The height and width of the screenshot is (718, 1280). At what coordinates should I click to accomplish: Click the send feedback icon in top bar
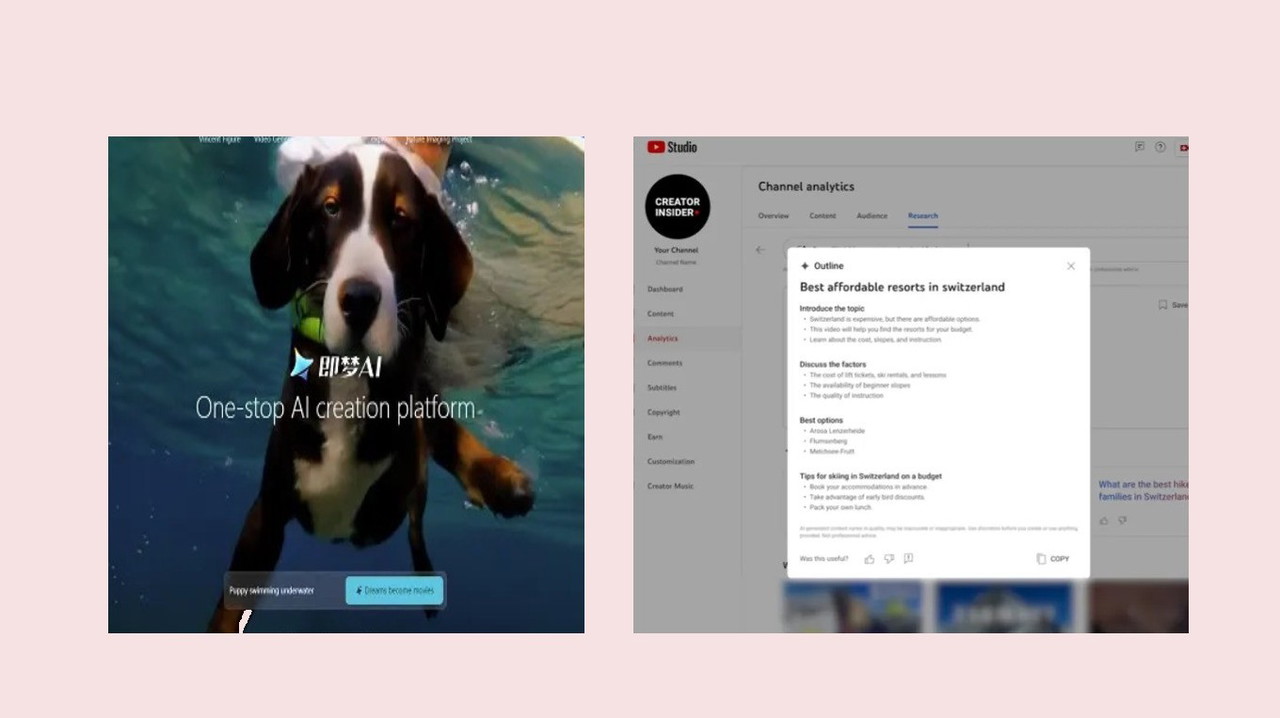1139,147
